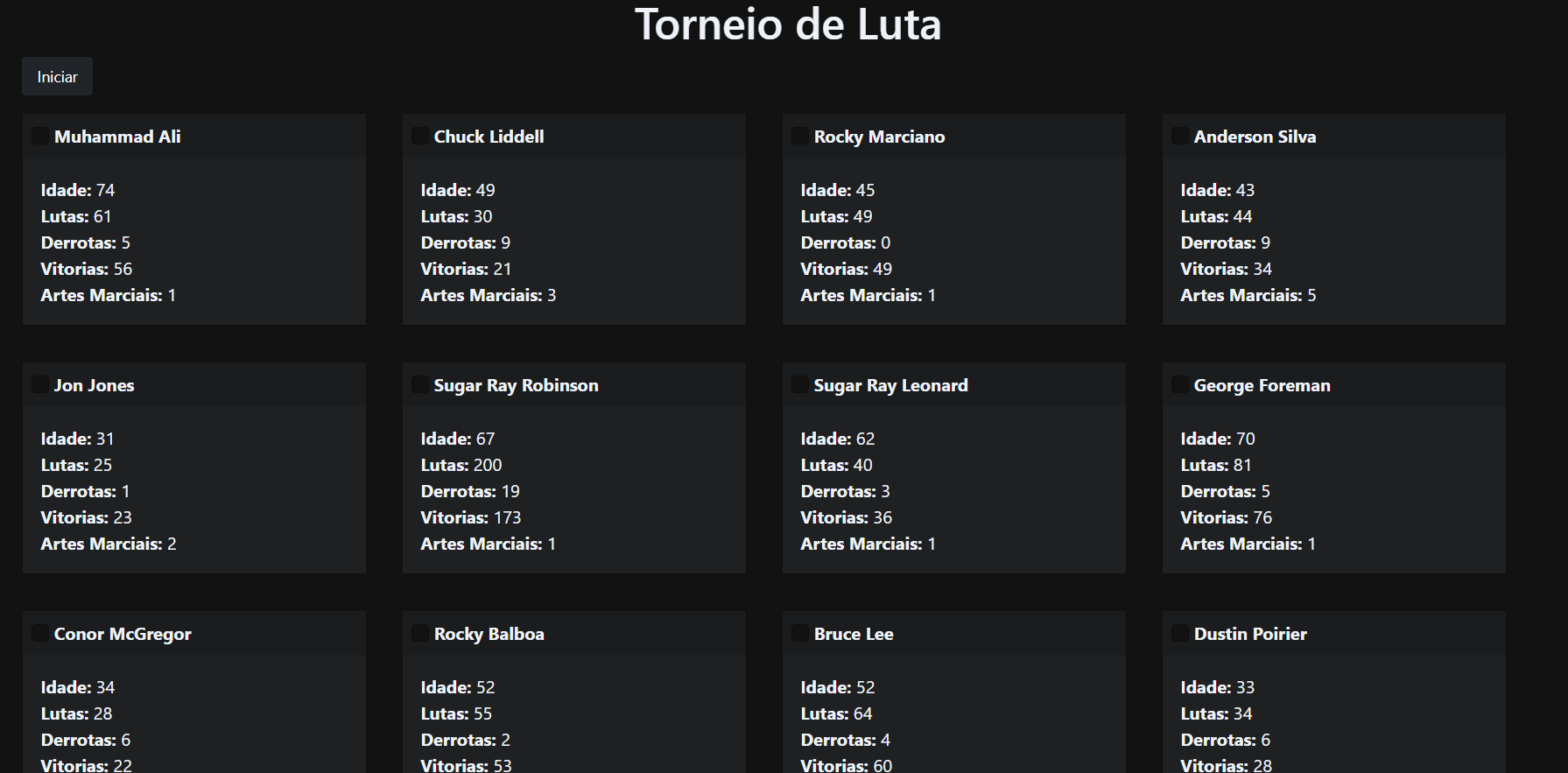This screenshot has width=1568, height=773.
Task: Check Bruce Lee's checkbox
Action: click(799, 632)
